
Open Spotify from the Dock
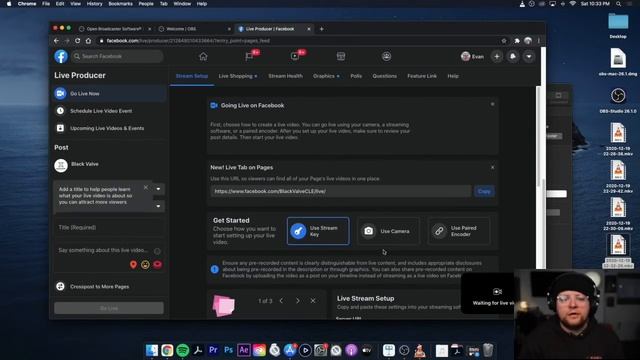pos(182,350)
